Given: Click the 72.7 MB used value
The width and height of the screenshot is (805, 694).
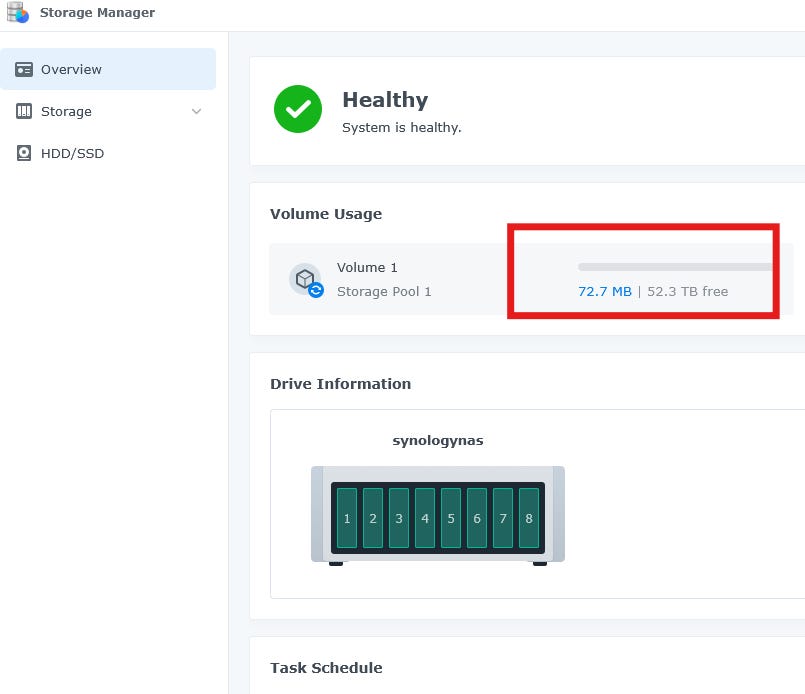Looking at the screenshot, I should (x=605, y=292).
